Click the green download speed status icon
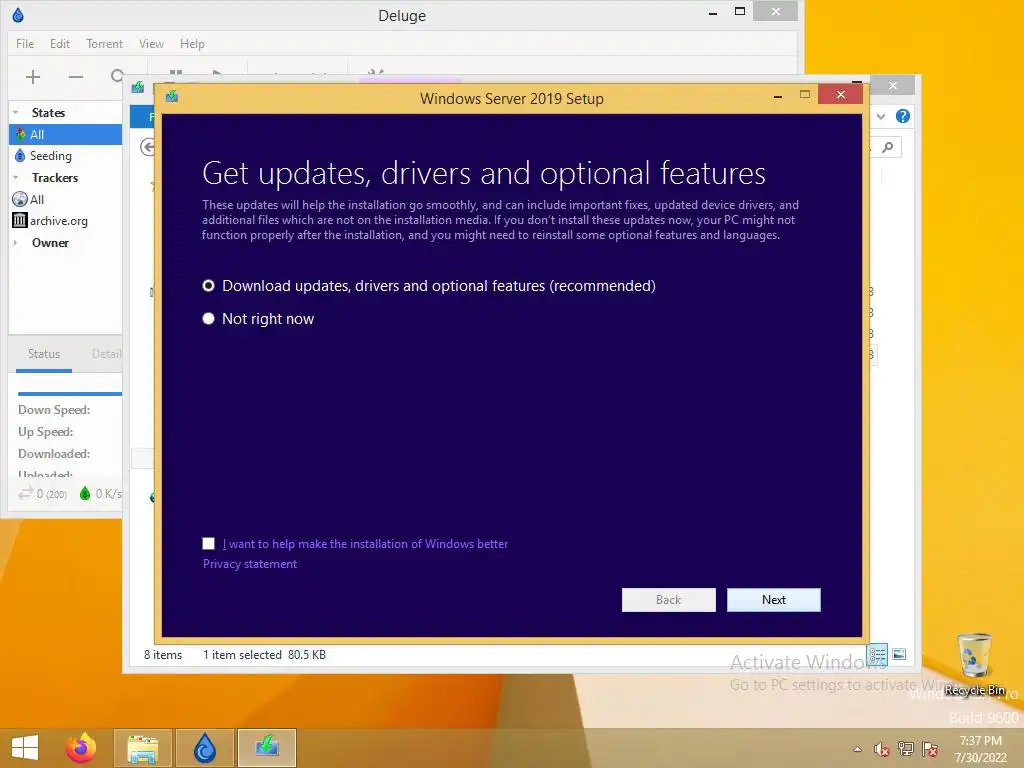The height and width of the screenshot is (768, 1024). [85, 494]
